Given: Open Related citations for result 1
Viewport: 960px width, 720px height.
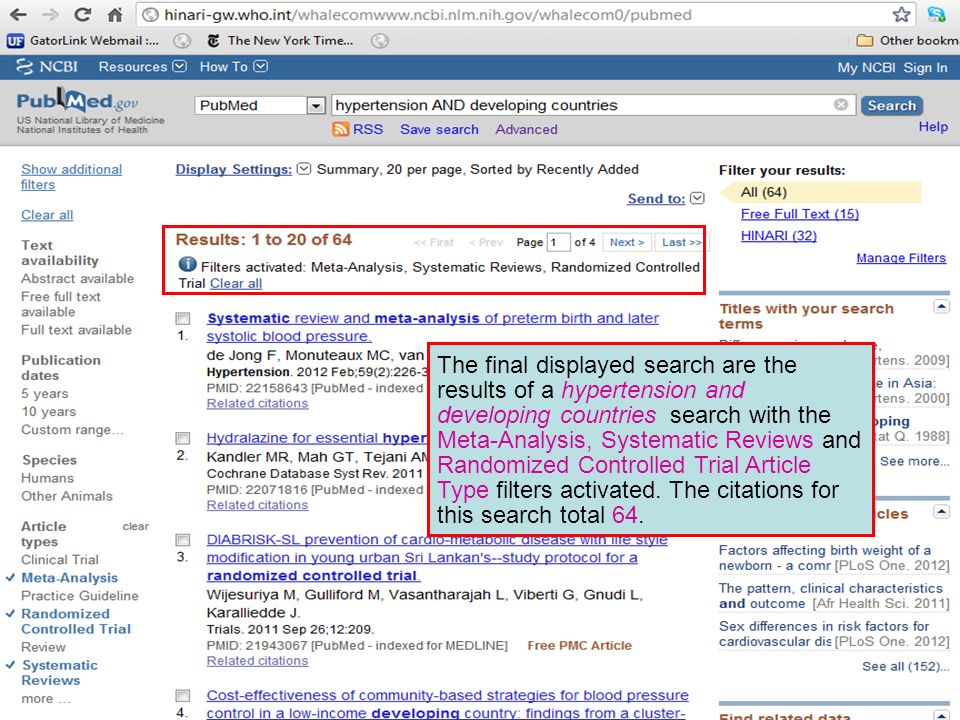Looking at the screenshot, I should click(x=257, y=403).
